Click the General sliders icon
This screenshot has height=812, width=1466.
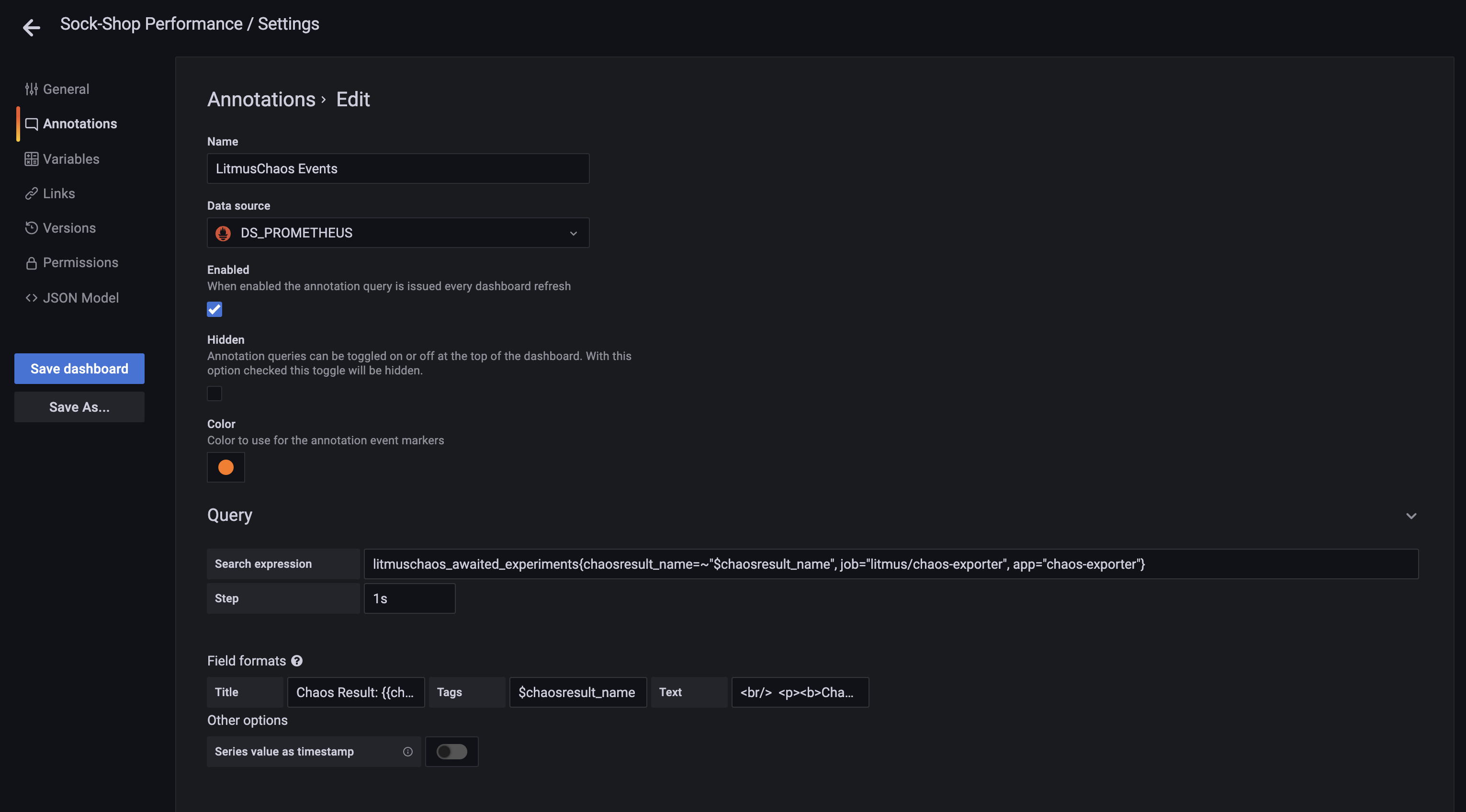pos(31,90)
